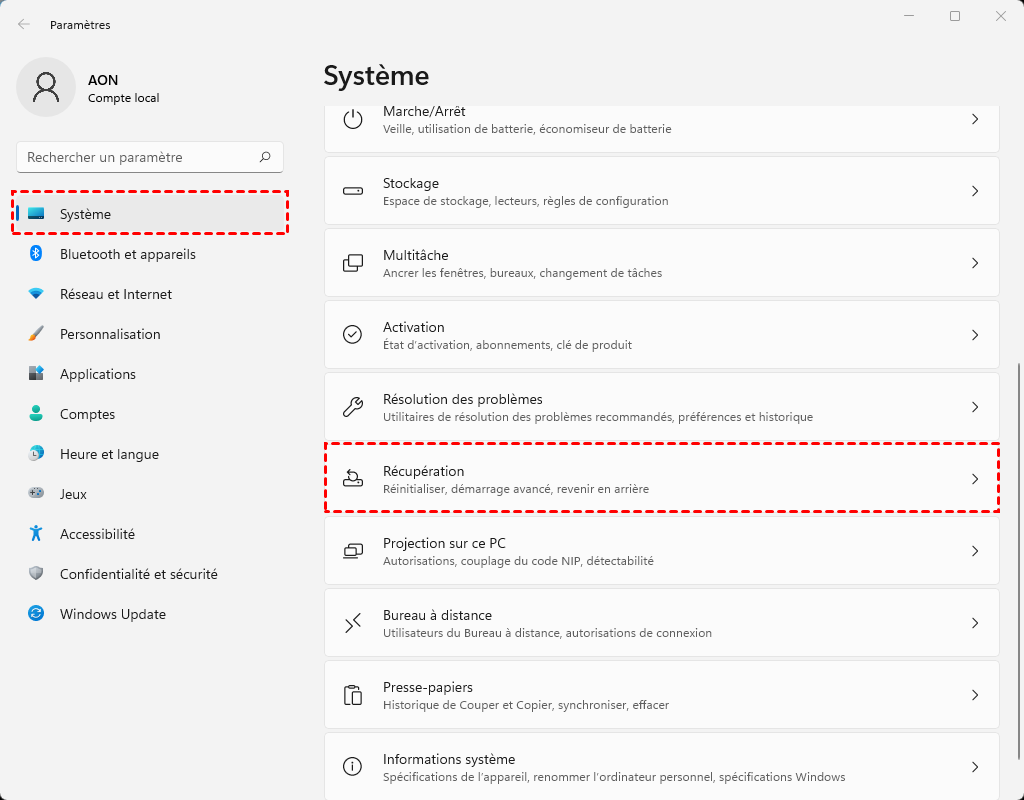Open Réseau et Internet settings section

pos(115,294)
